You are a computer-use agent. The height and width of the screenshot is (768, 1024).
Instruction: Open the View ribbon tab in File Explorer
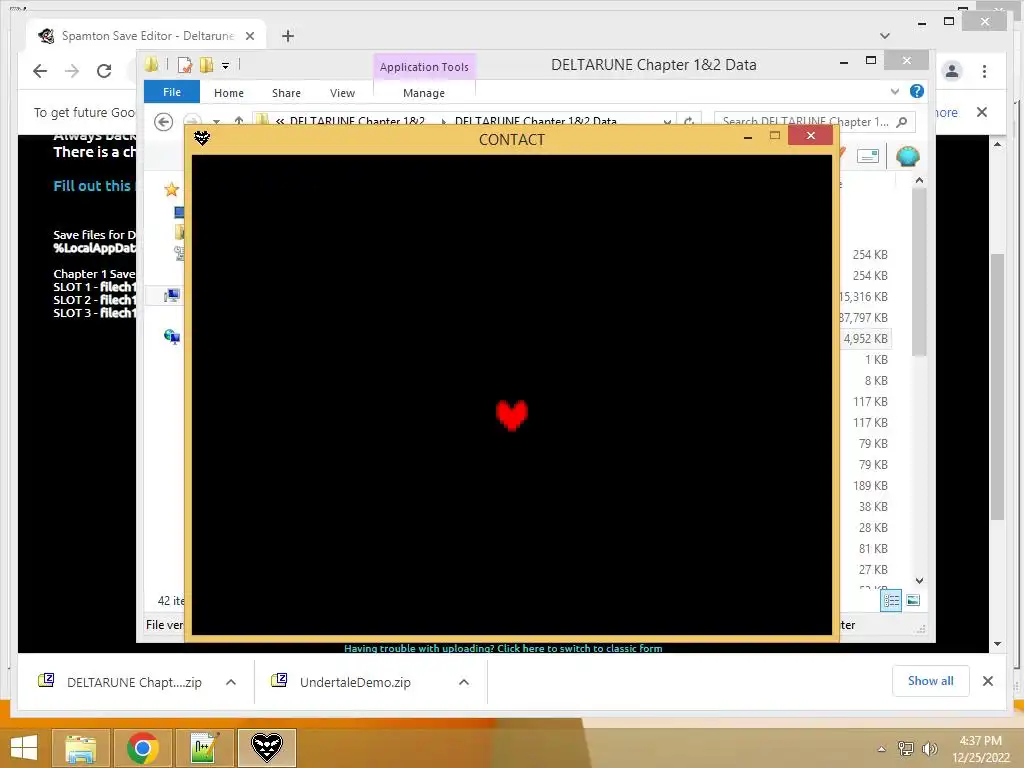click(x=342, y=93)
